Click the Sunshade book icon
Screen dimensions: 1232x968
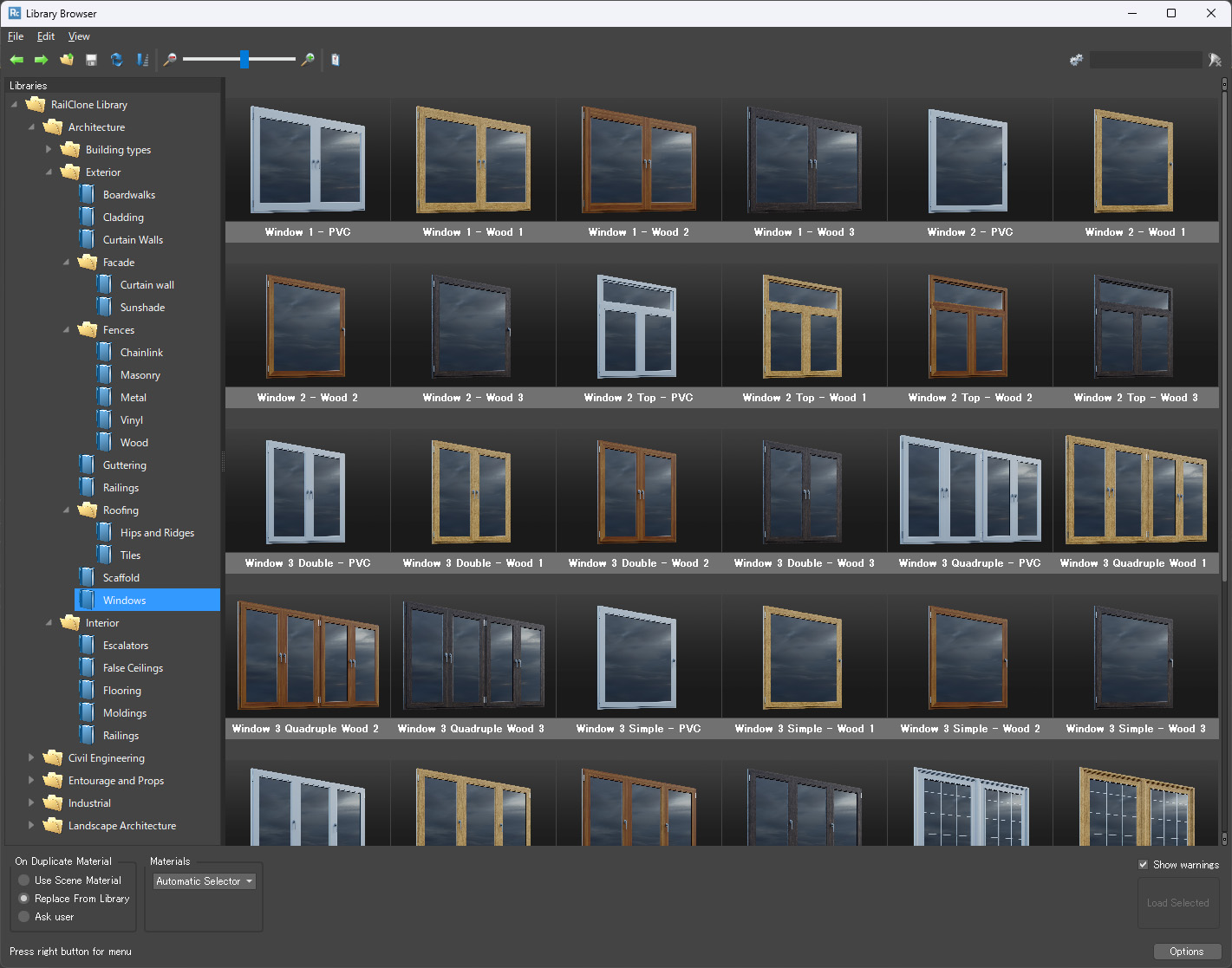104,308
